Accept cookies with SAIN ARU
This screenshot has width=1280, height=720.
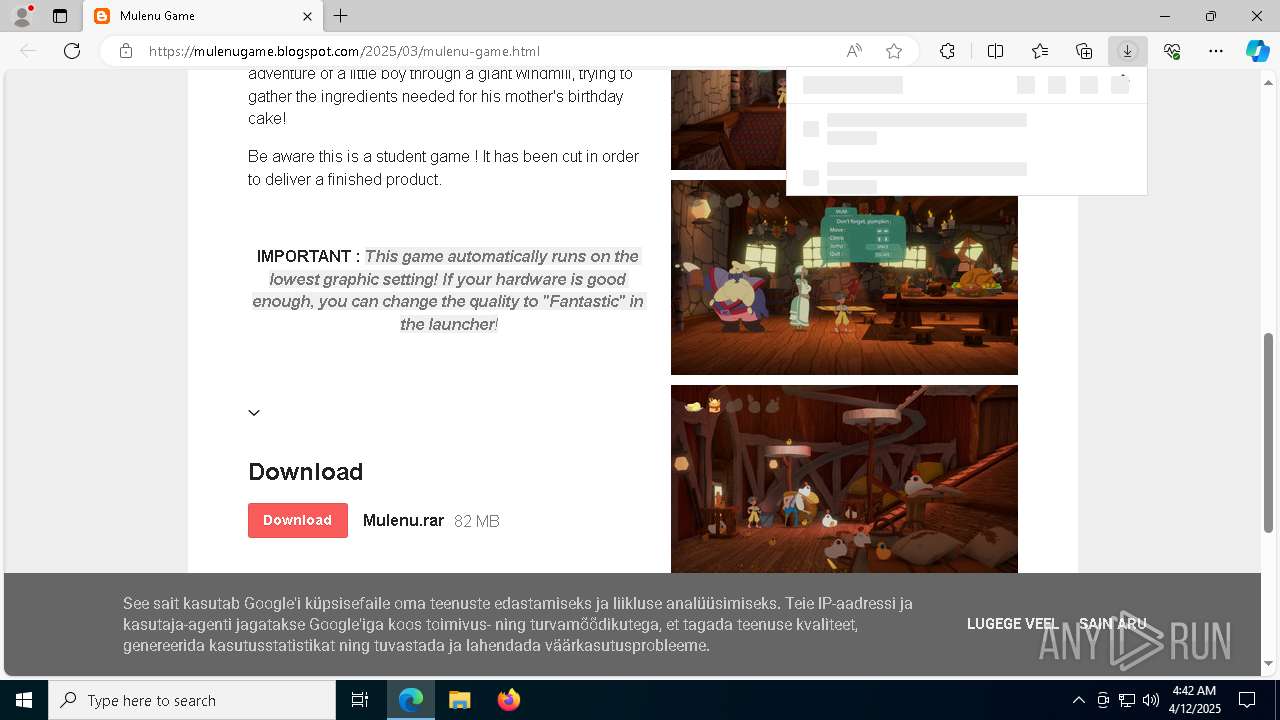(1112, 624)
